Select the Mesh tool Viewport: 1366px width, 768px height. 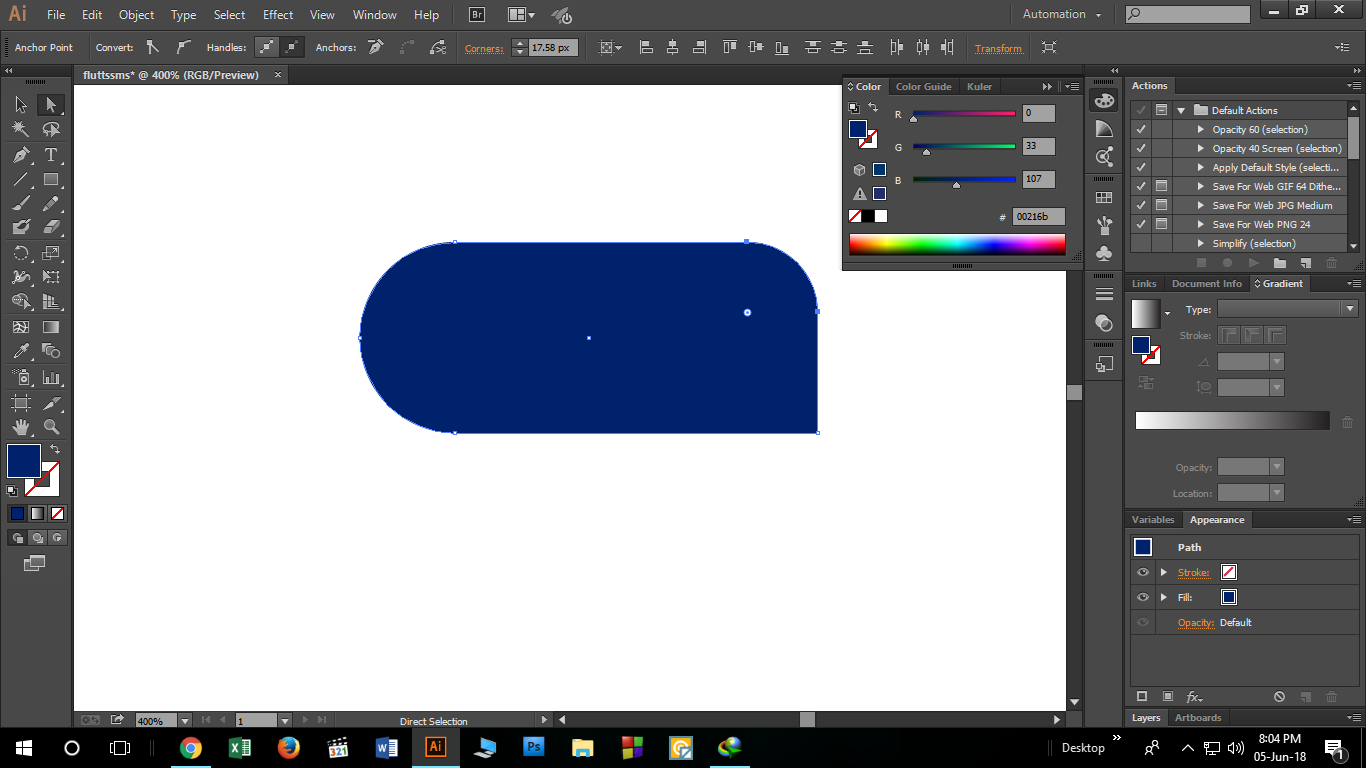click(21, 327)
